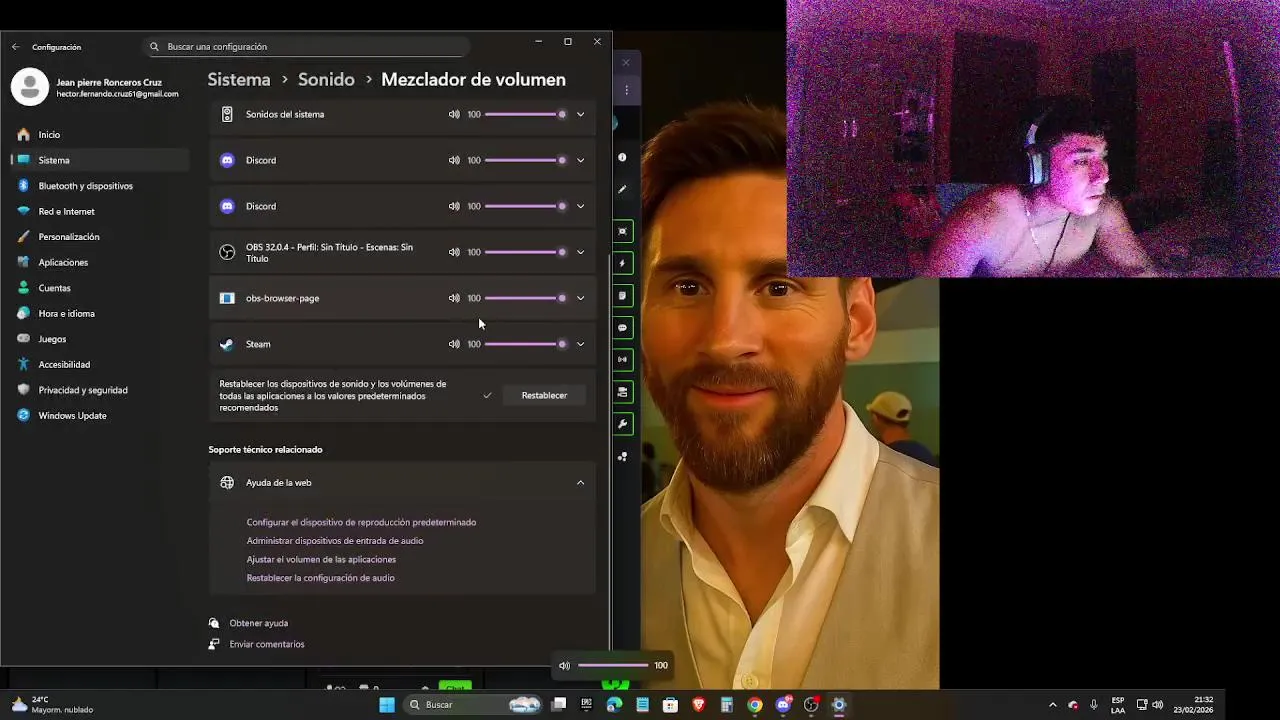
Task: Open Brave browser from the taskbar
Action: pos(698,705)
